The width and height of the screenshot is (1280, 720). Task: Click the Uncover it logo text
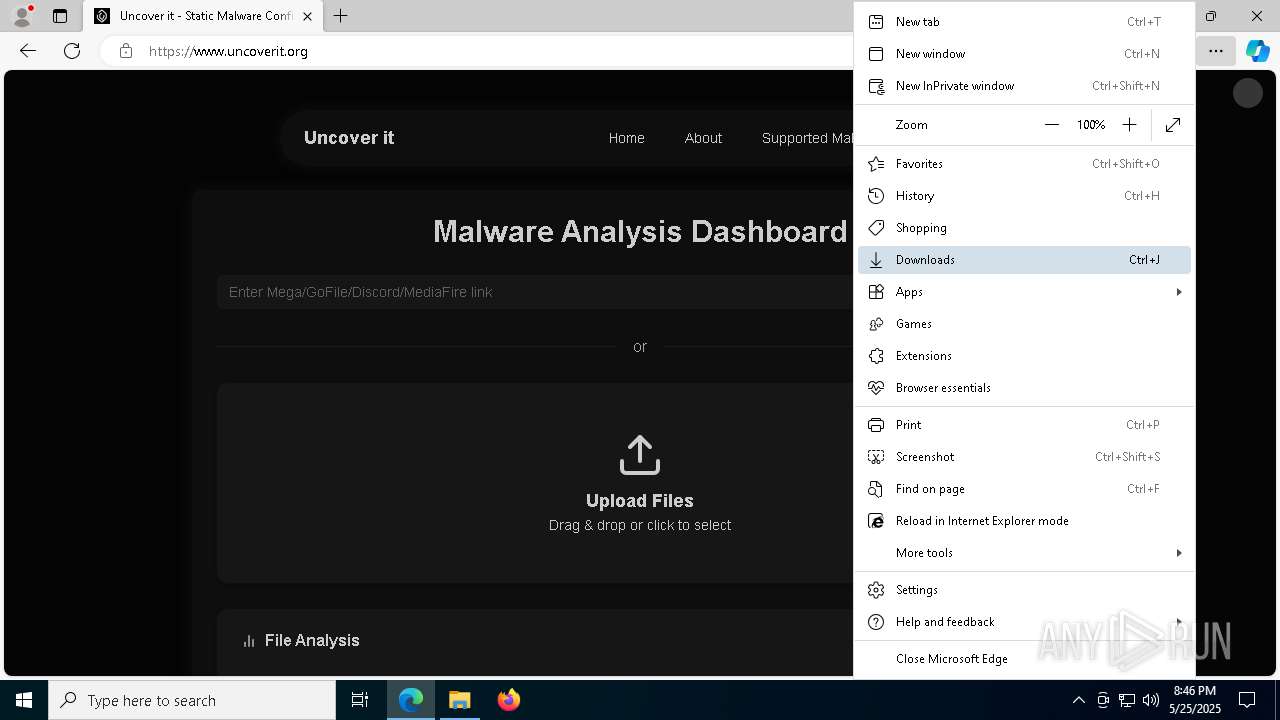[349, 138]
